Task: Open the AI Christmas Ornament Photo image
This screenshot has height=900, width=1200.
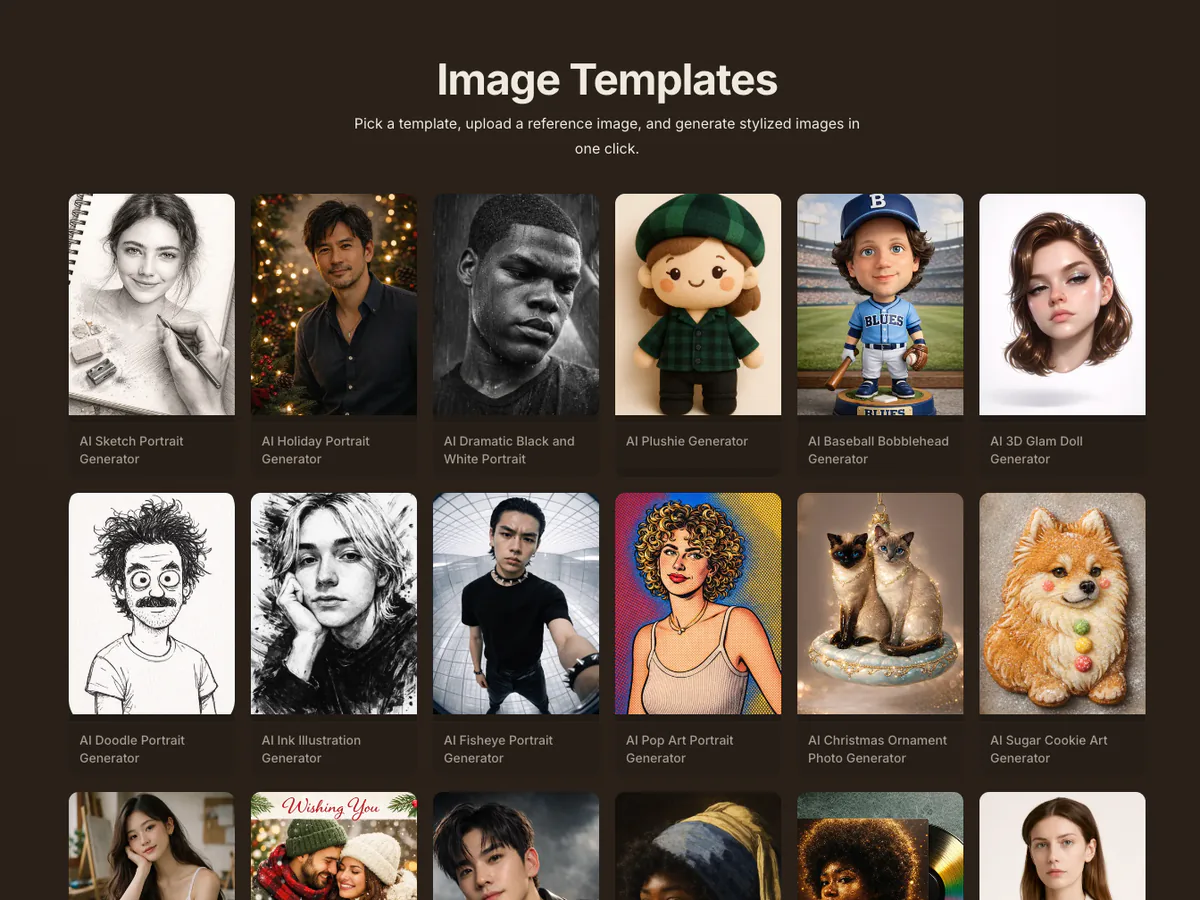Action: pyautogui.click(x=880, y=604)
